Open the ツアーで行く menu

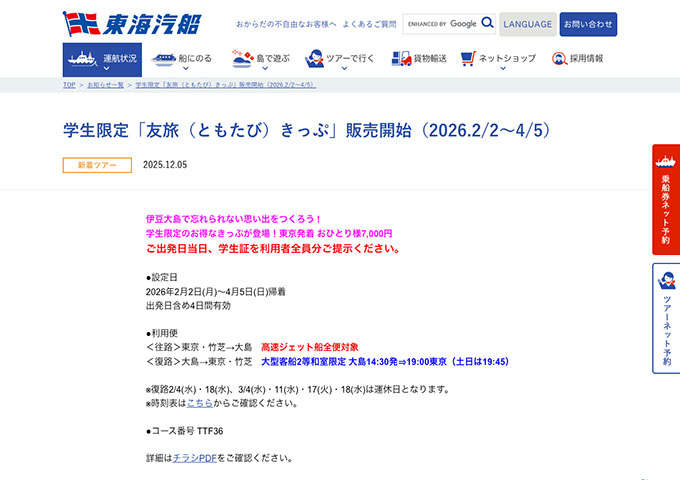340,60
